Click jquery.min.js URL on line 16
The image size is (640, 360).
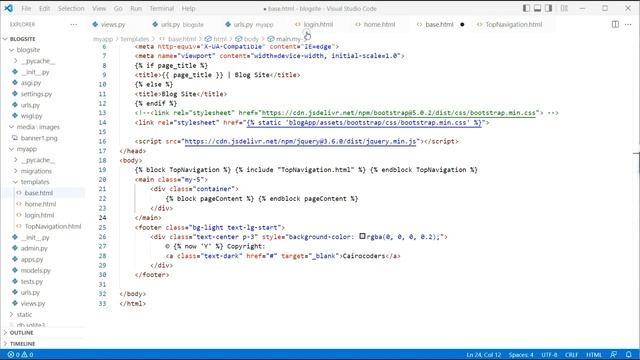[300, 142]
